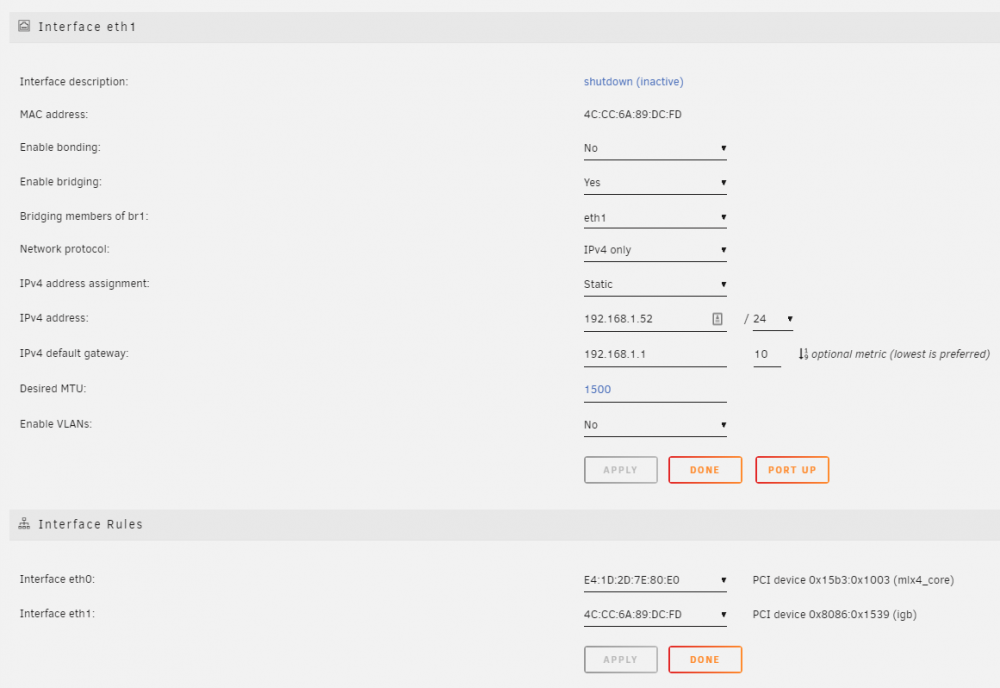Click the Enable VLANs label
This screenshot has width=1000, height=688.
pos(56,424)
